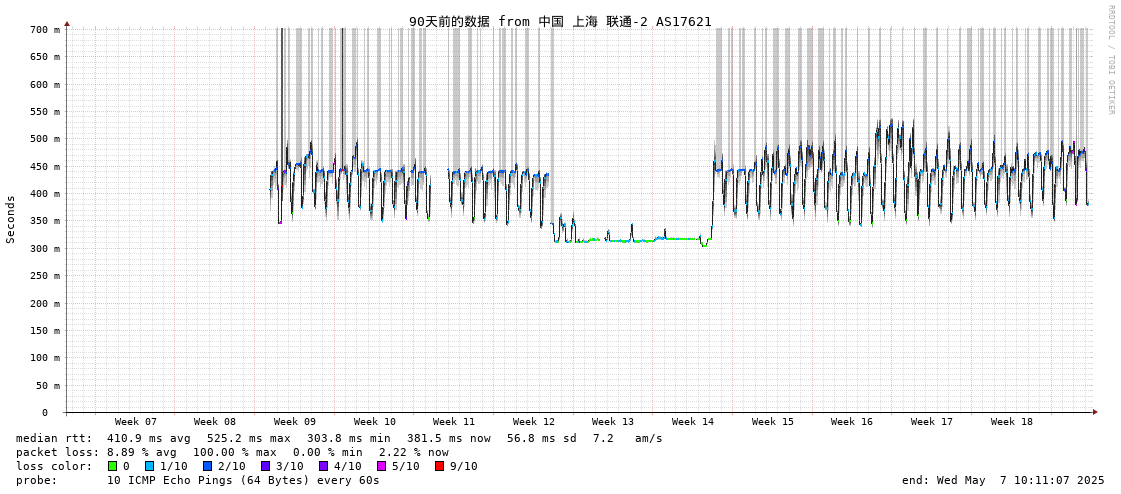This screenshot has height=494, width=1121.
Task: Click the green 0 loss color swatch
Action: tap(112, 466)
